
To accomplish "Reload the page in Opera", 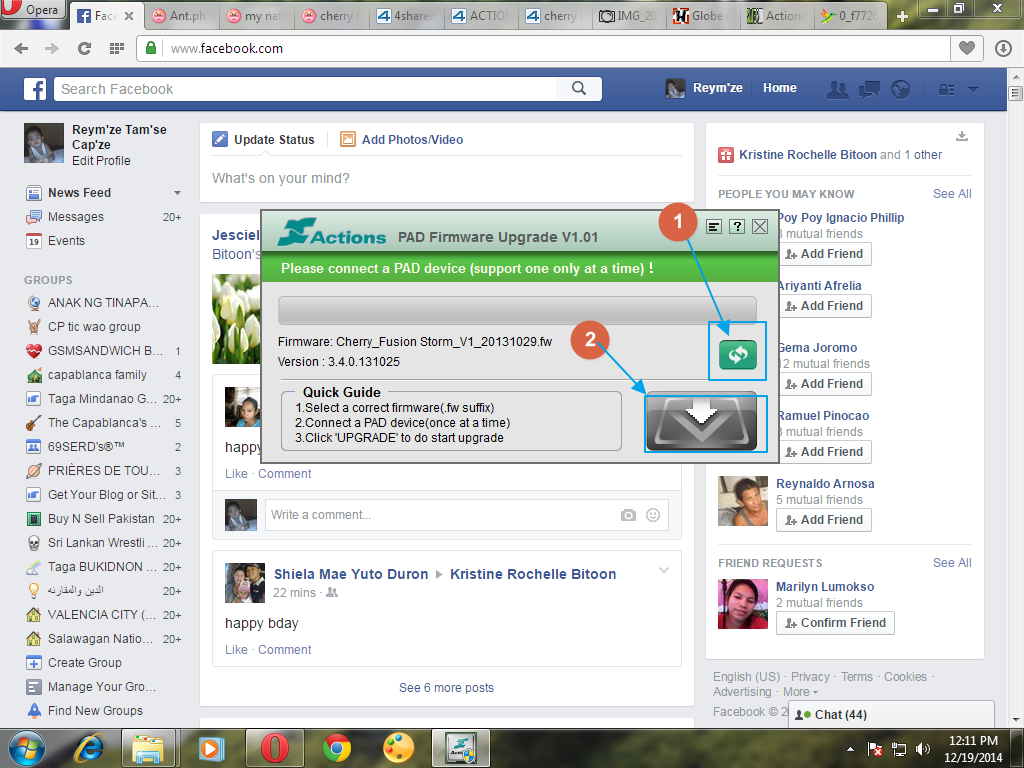I will coord(84,48).
